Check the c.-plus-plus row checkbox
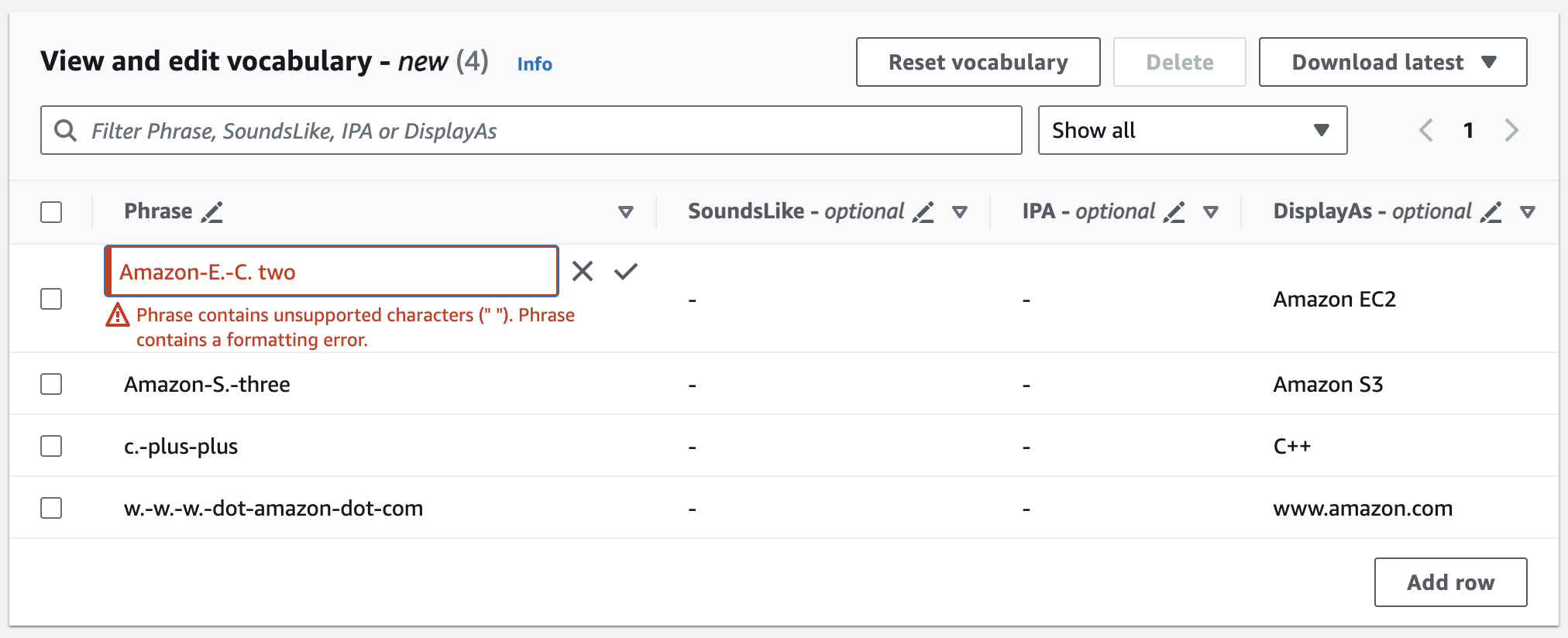Viewport: 1568px width, 638px height. [x=51, y=446]
